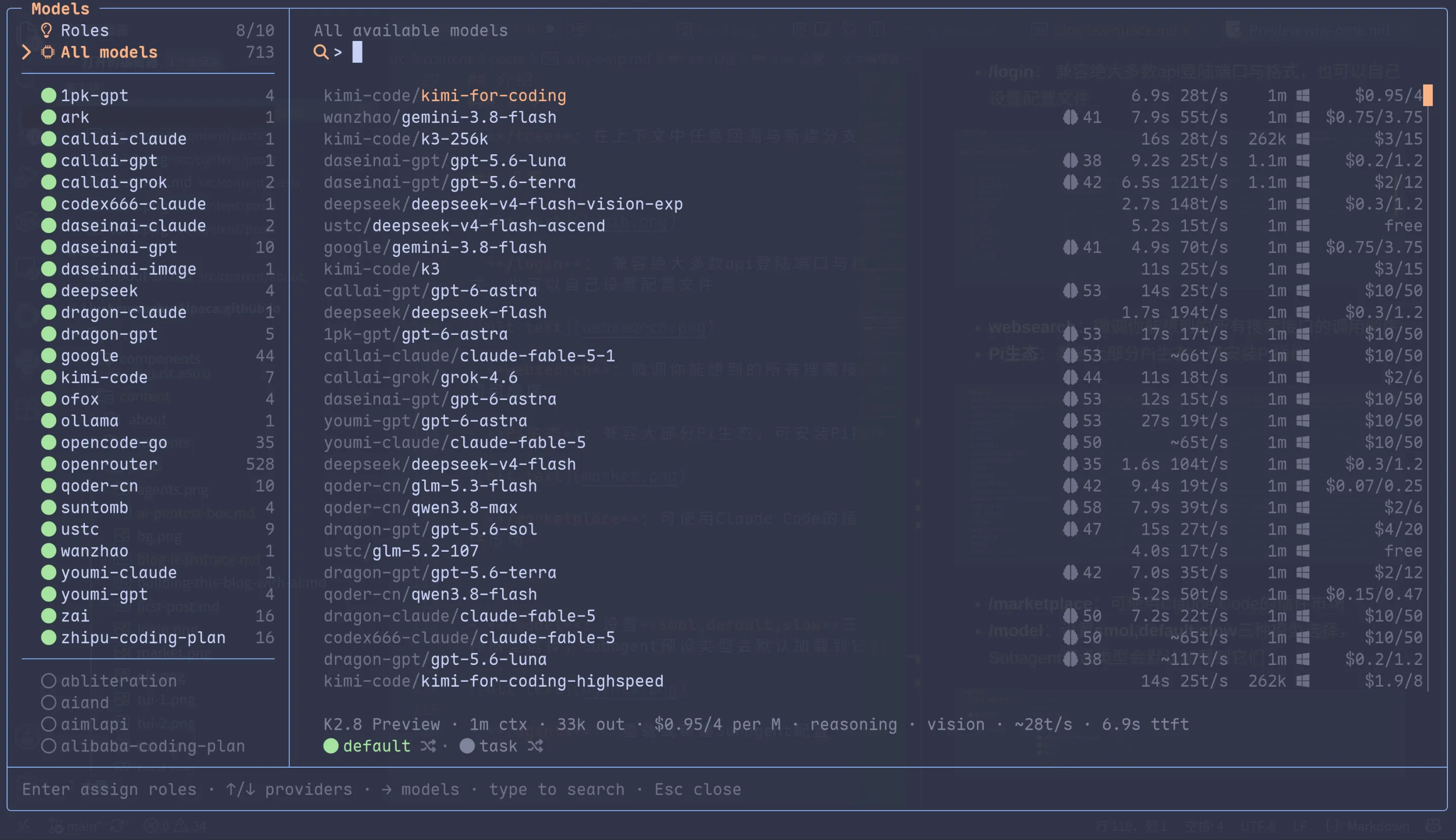Screen dimensions: 1456x840
Task: Click the shuffle icon next to default
Action: (x=428, y=746)
